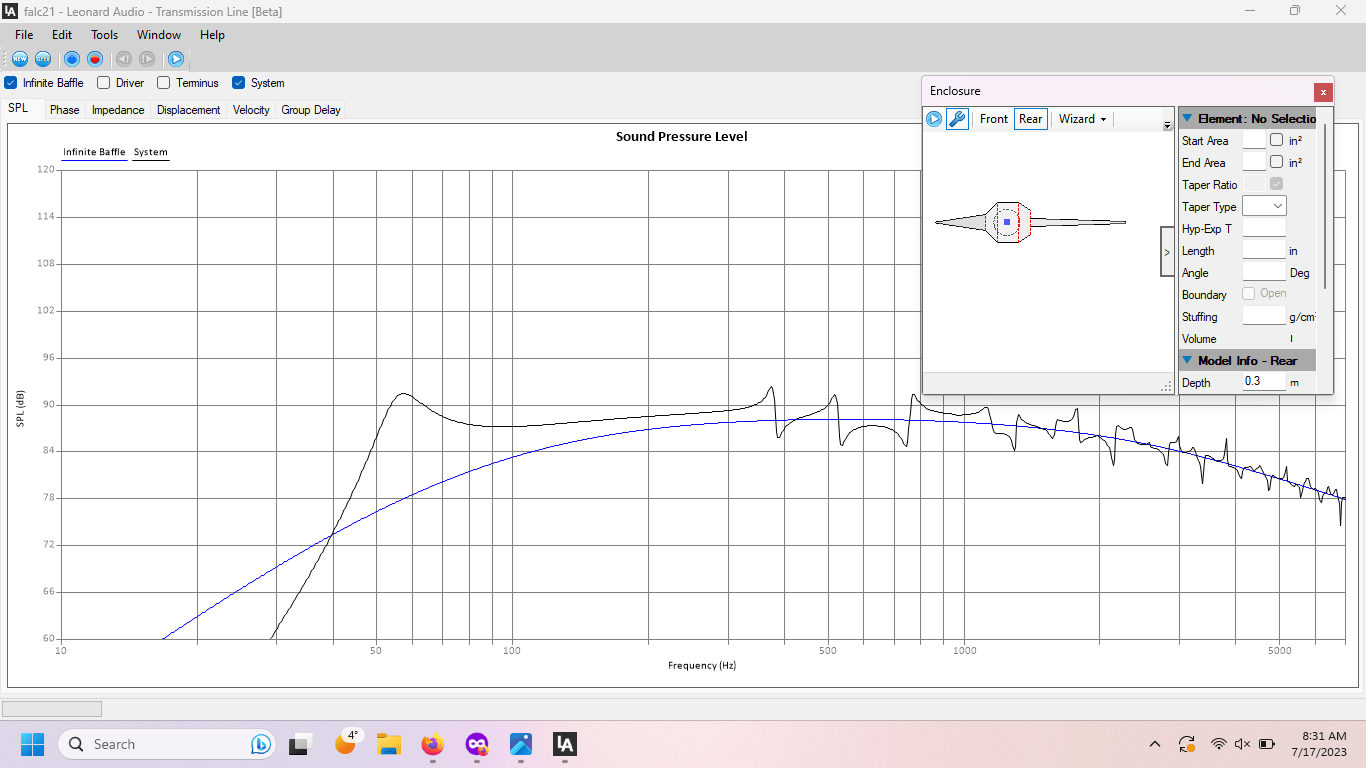Image resolution: width=1366 pixels, height=768 pixels.
Task: Show hidden system tray icons
Action: (x=1155, y=744)
